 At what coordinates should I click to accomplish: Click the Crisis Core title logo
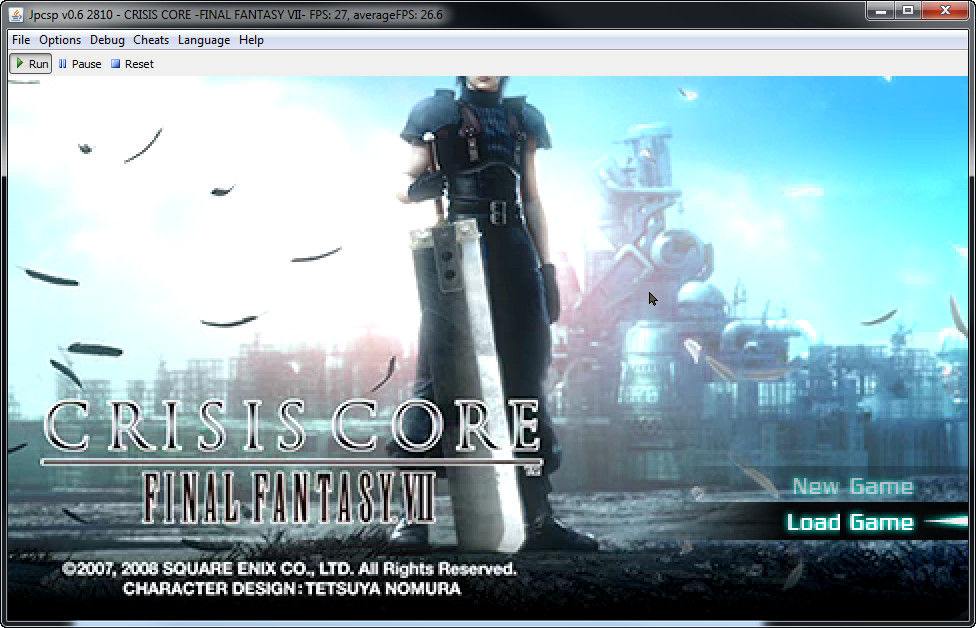point(292,426)
